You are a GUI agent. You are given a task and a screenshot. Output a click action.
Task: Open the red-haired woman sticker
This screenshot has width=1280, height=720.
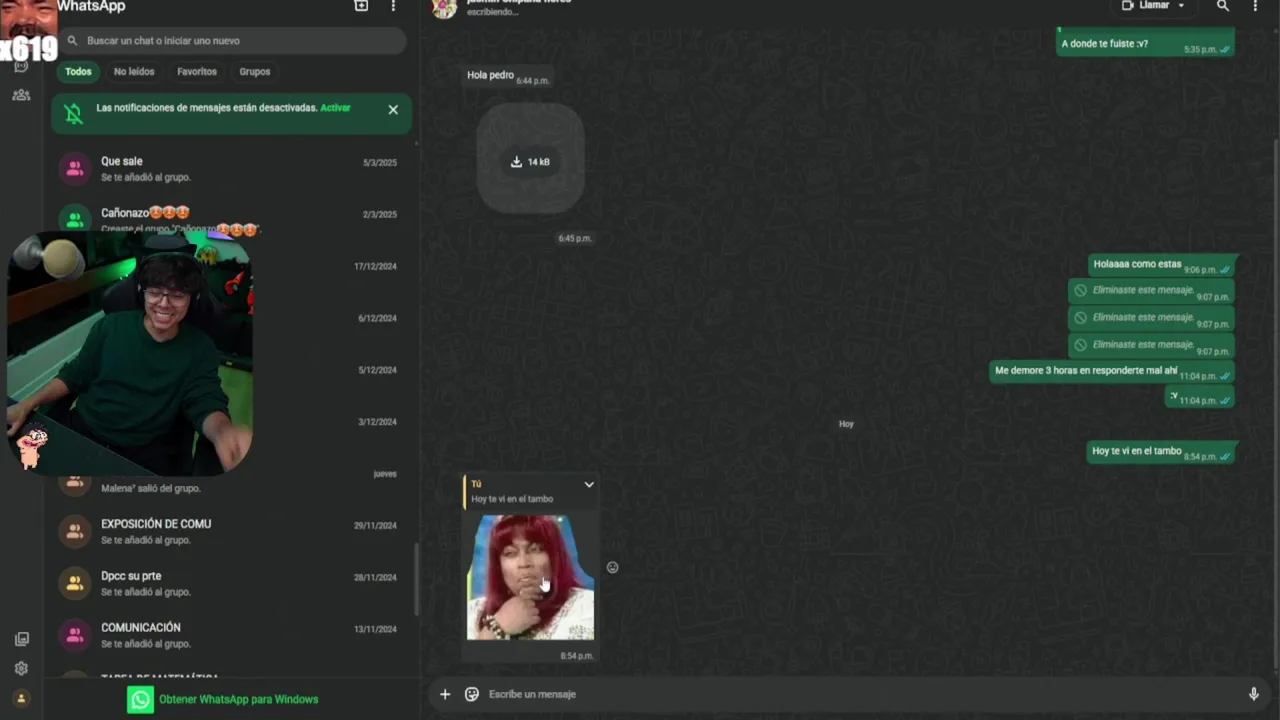530,577
